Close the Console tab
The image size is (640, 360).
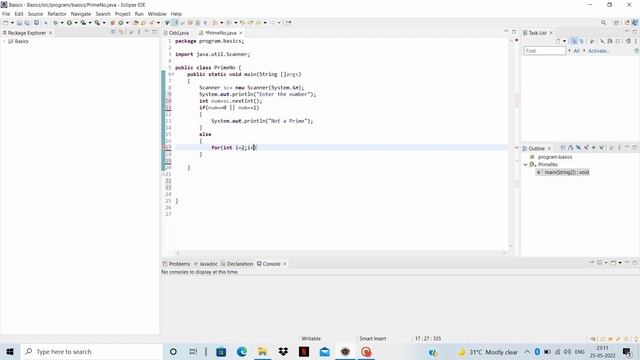click(x=285, y=264)
